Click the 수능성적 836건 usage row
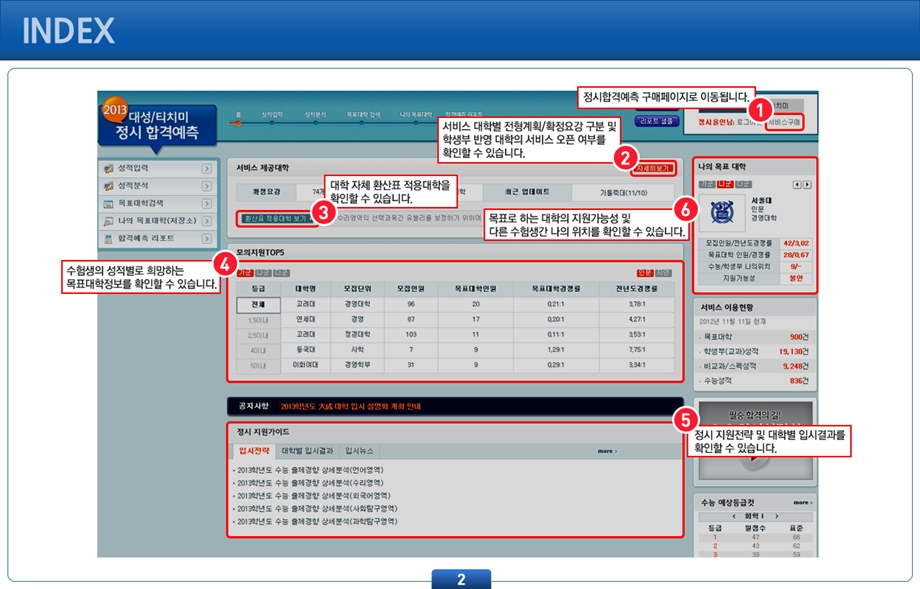 click(x=755, y=381)
